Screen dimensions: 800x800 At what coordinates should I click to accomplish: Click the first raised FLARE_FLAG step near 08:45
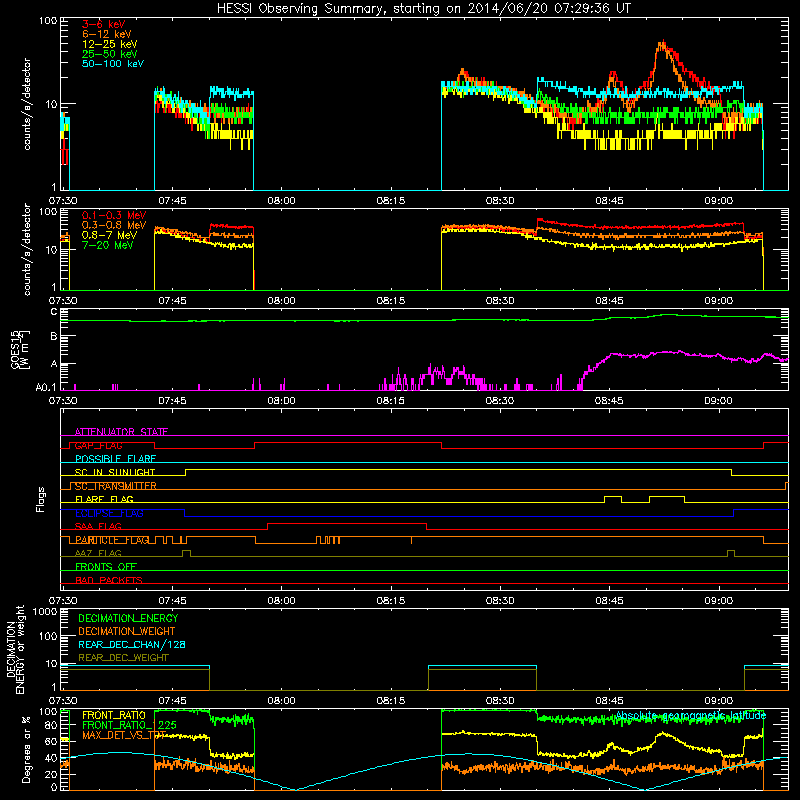(x=613, y=496)
